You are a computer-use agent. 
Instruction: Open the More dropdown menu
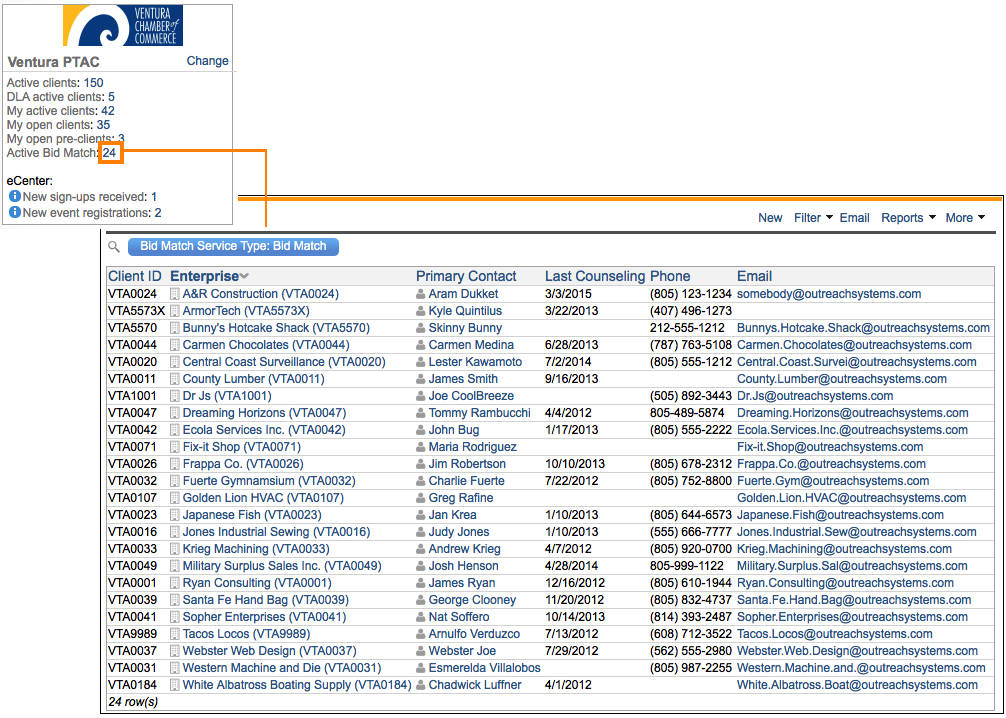965,218
